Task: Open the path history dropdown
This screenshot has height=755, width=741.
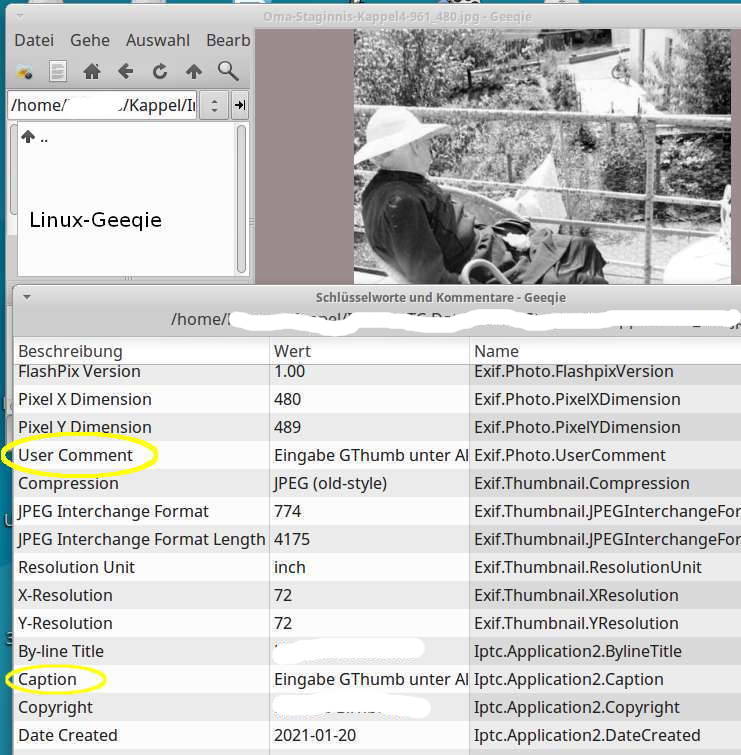Action: coord(213,106)
